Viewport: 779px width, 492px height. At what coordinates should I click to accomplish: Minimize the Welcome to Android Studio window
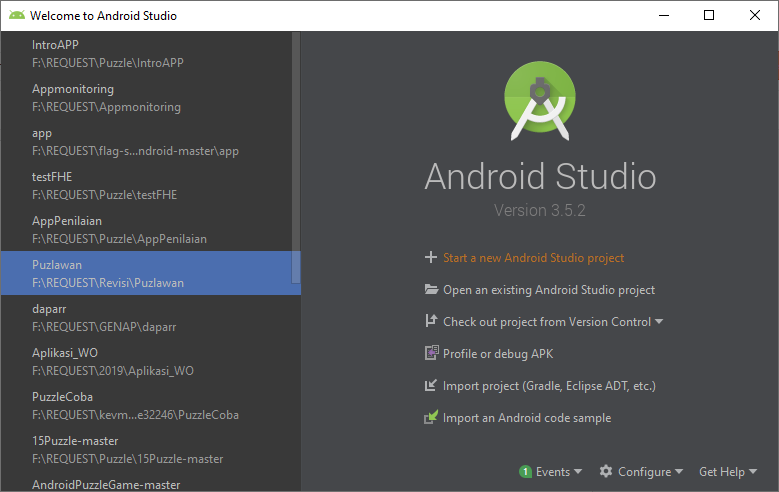tap(664, 15)
